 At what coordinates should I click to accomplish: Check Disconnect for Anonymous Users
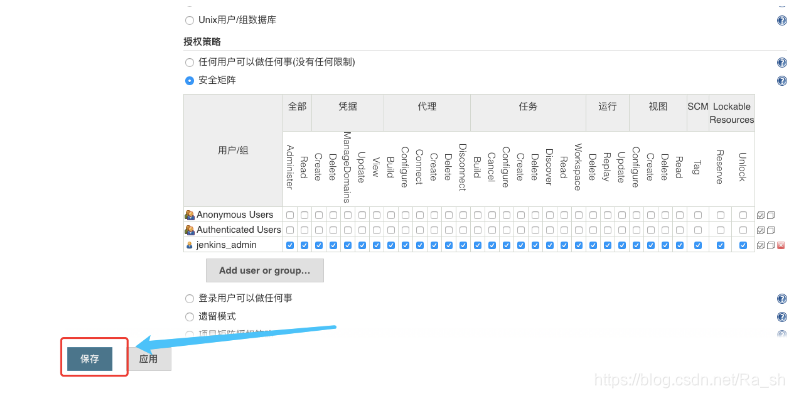(x=463, y=215)
